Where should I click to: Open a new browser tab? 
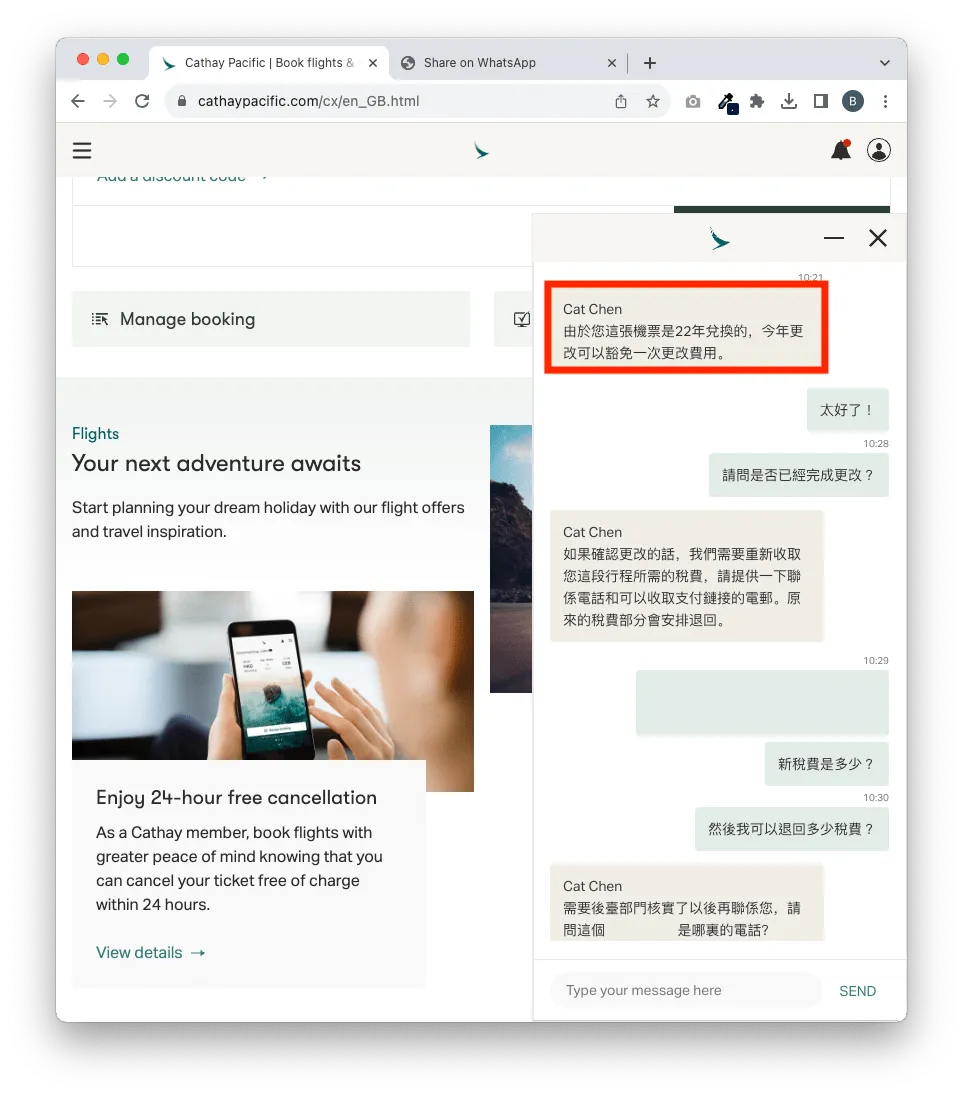(x=650, y=63)
